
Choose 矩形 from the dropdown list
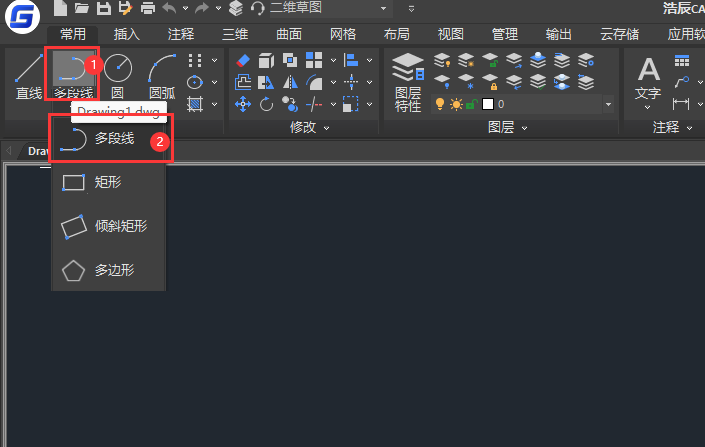[x=108, y=183]
